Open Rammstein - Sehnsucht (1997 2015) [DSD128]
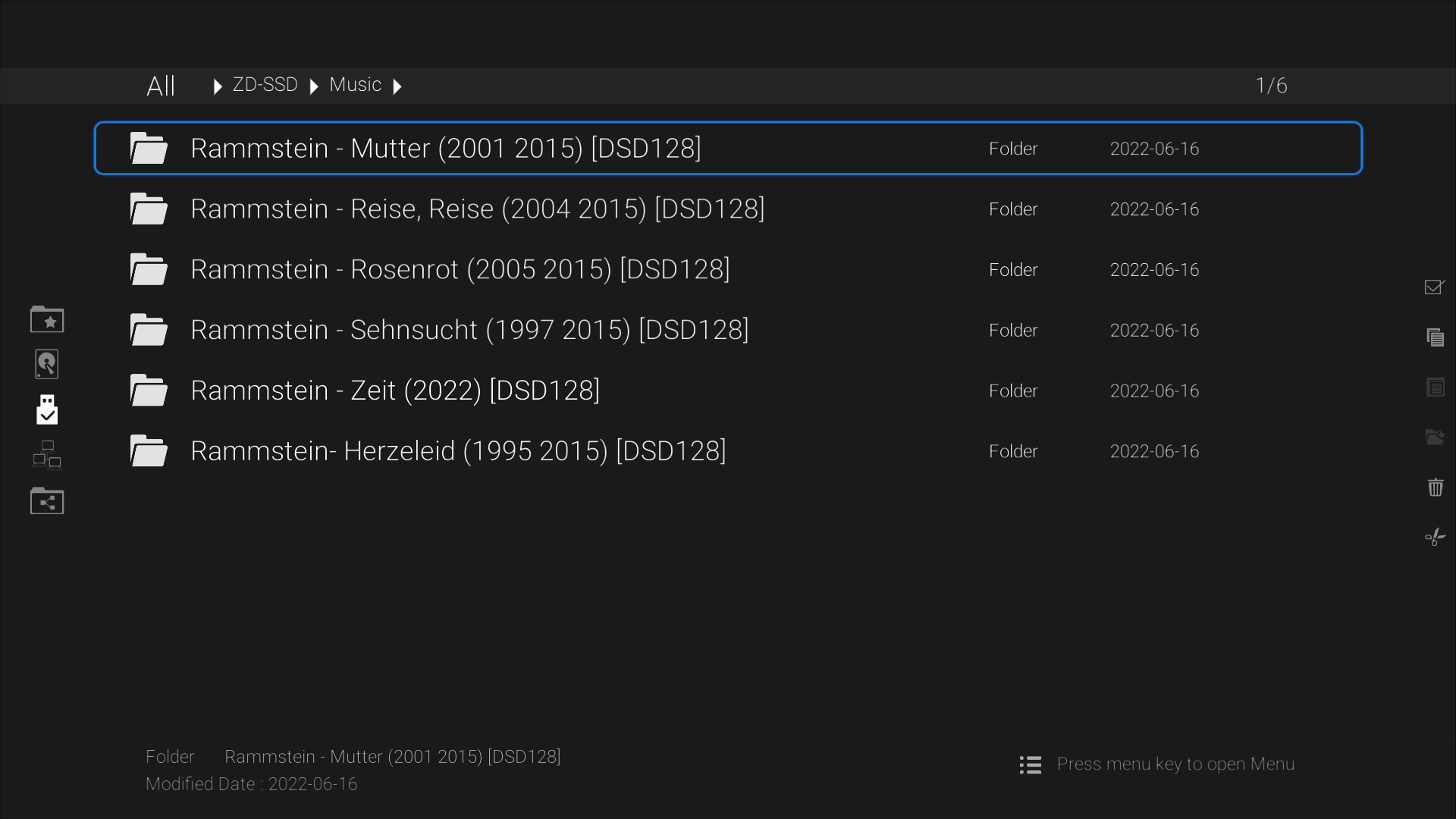 point(728,330)
